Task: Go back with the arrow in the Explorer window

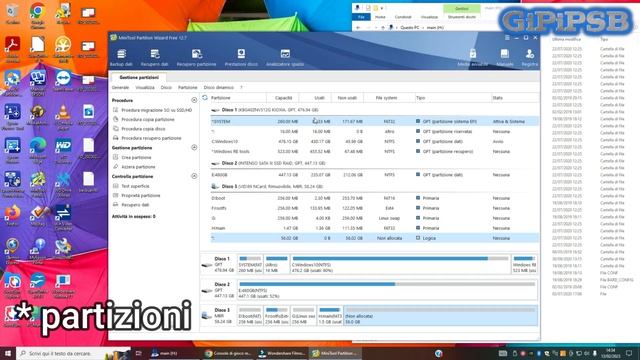Action: point(358,28)
